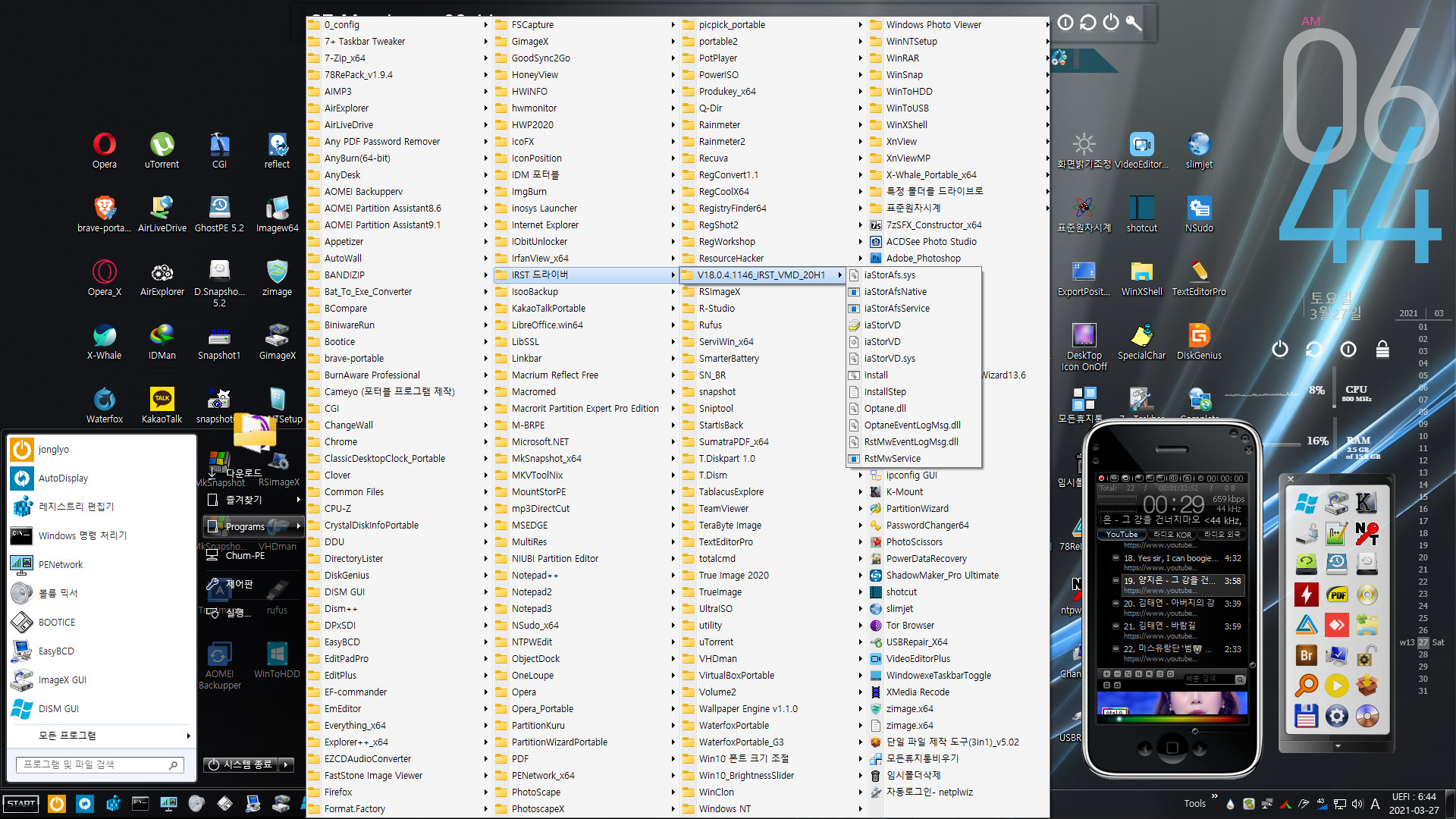Open Waterfox desktop icon
Viewport: 1456px width, 819px height.
(x=105, y=405)
